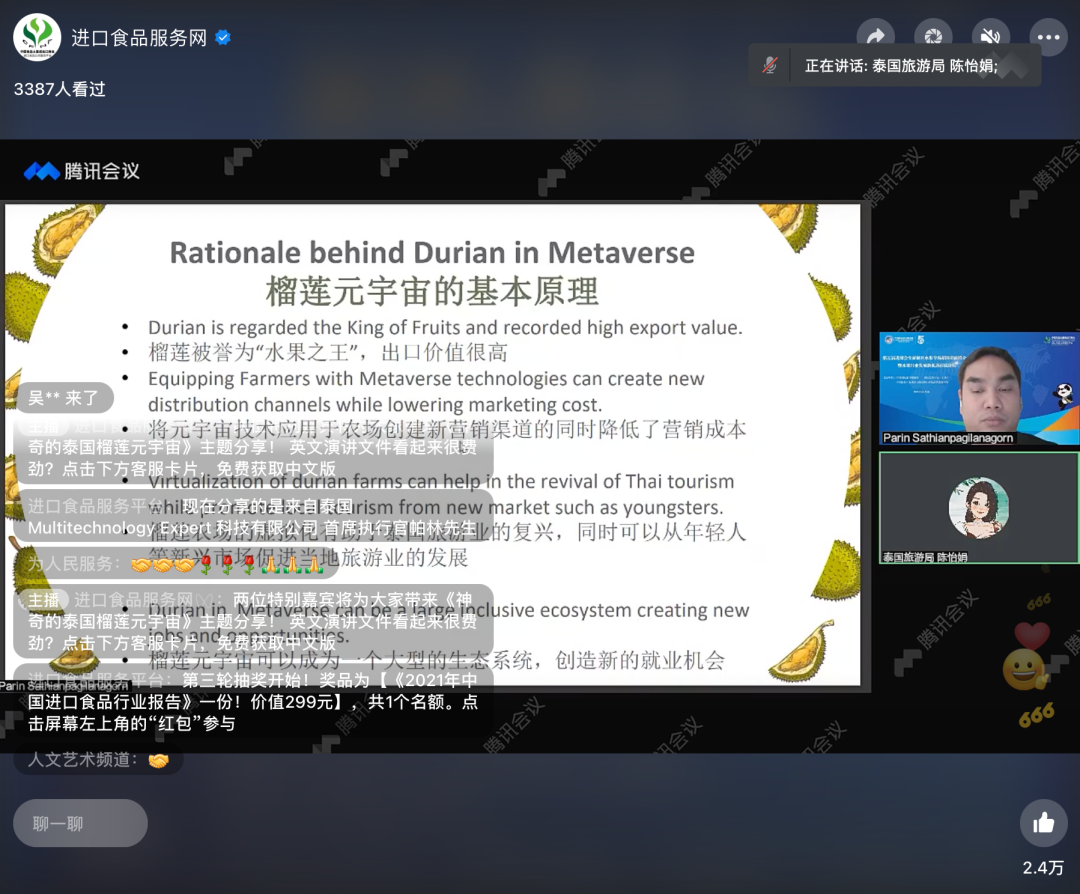Tap the 正在讲话 泰国旅游局 陈怡娟 banner
1080x894 pixels.
pos(895,65)
